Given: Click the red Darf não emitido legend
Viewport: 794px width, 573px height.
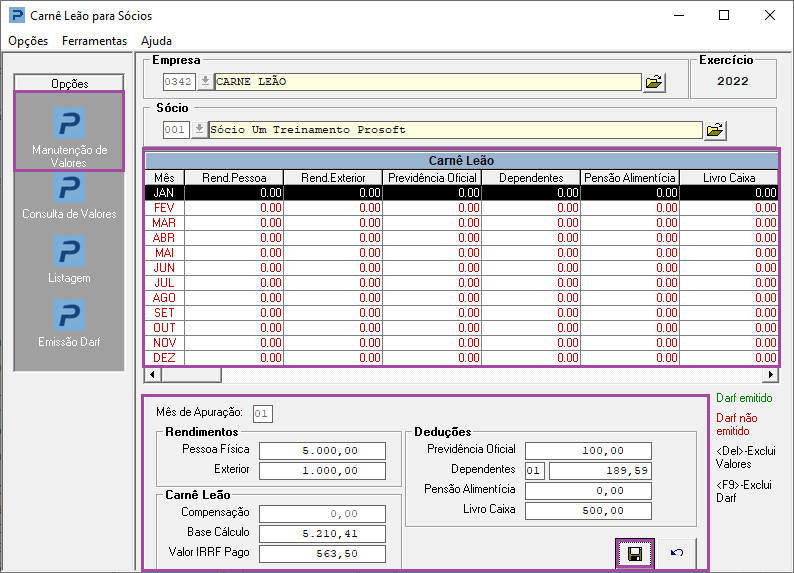Looking at the screenshot, I should pyautogui.click(x=737, y=424).
